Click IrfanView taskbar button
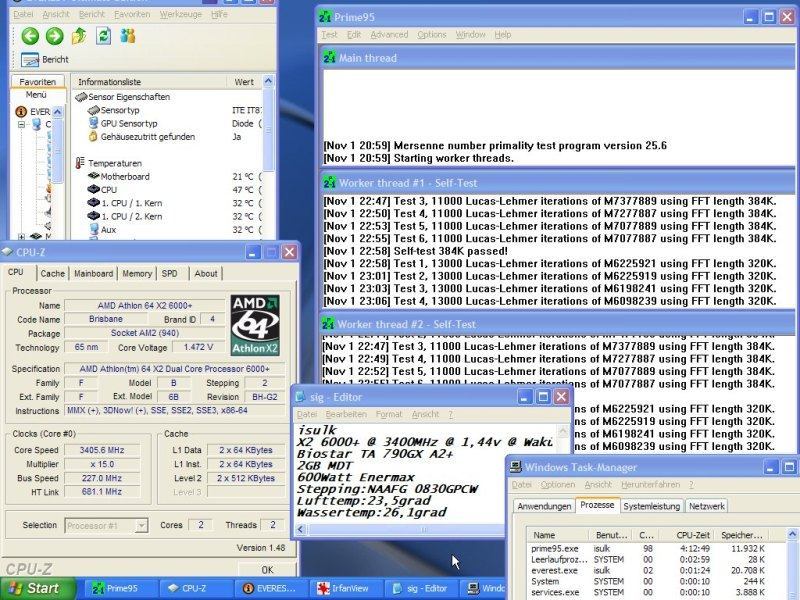 (x=344, y=588)
